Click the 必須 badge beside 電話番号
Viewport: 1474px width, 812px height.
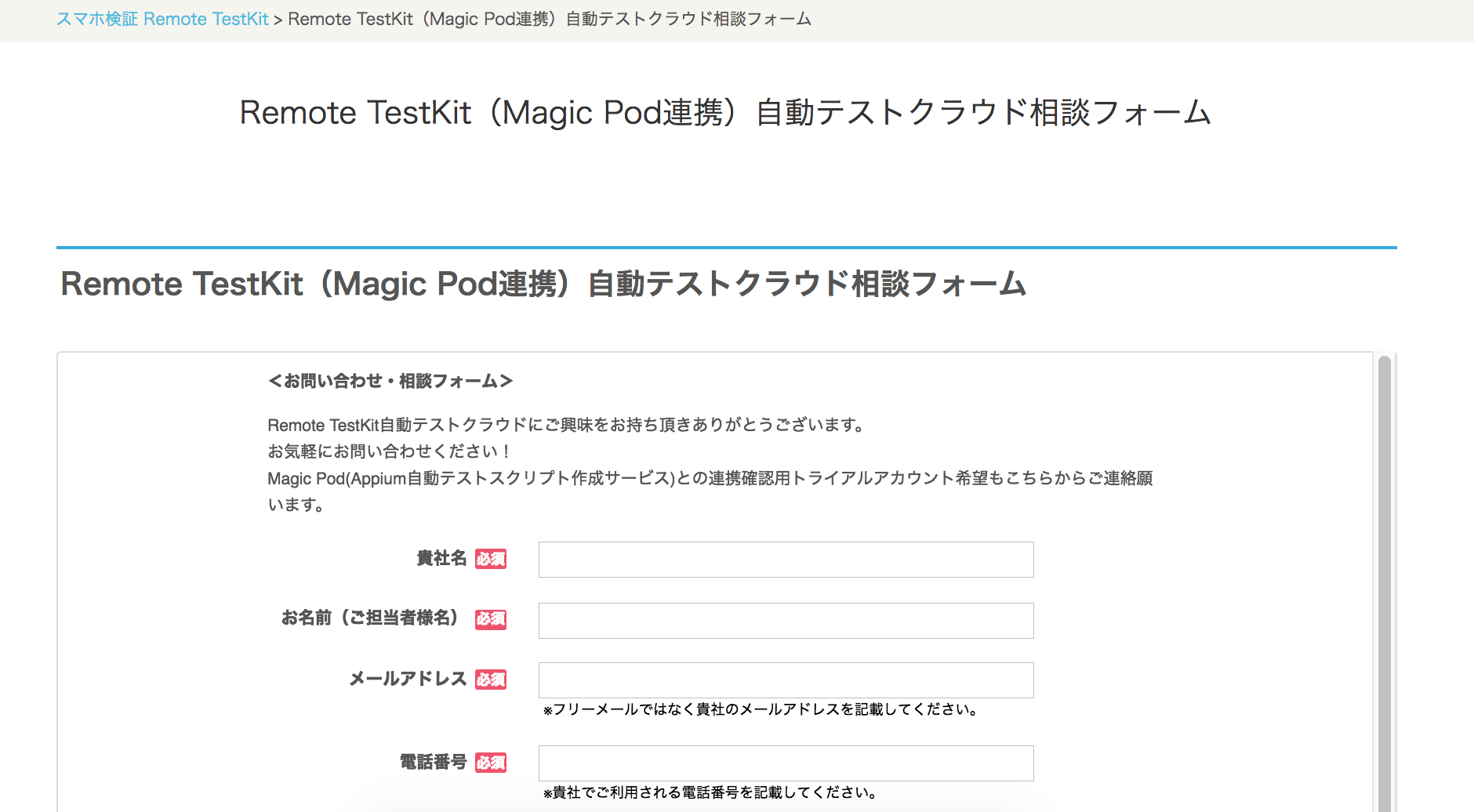[x=491, y=763]
